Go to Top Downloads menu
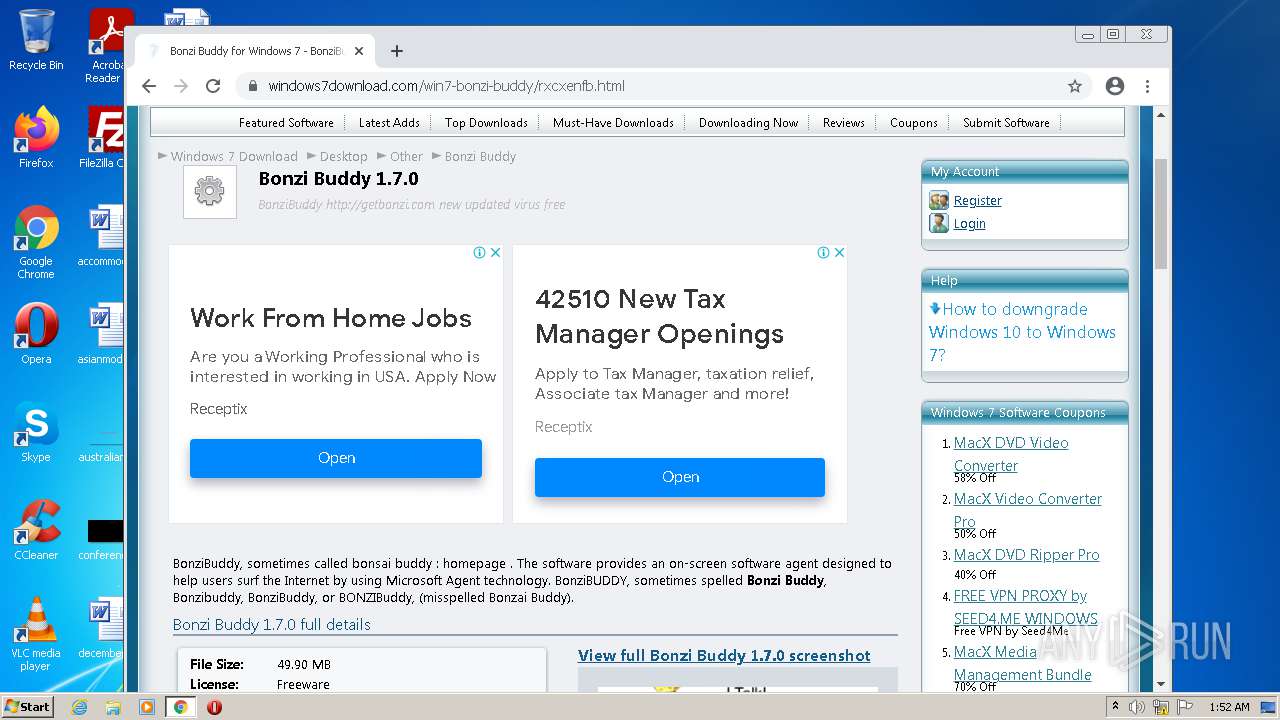 click(x=486, y=123)
